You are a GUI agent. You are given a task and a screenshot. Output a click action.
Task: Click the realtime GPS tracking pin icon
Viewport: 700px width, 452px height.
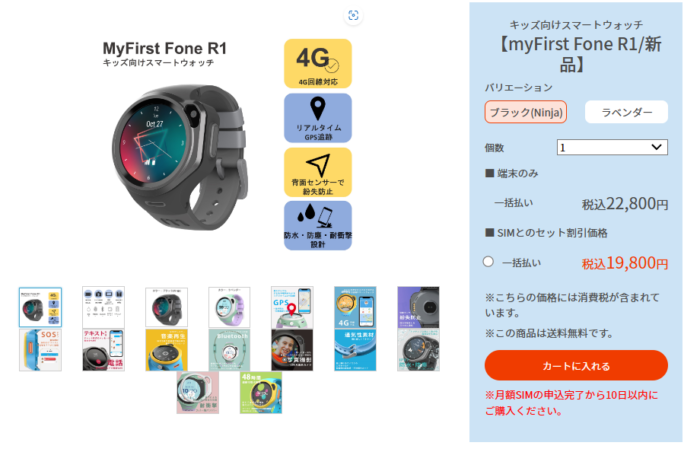coord(317,109)
